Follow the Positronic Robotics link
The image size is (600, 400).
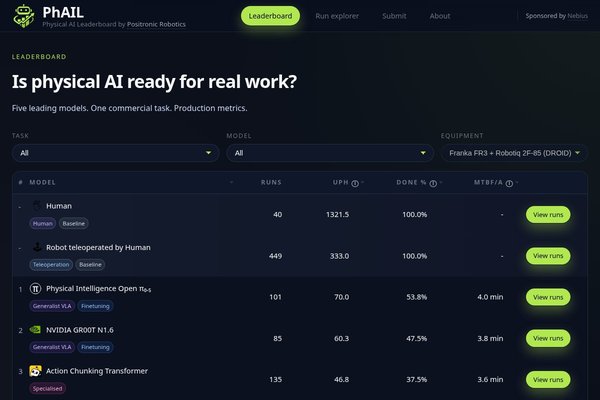(156, 24)
